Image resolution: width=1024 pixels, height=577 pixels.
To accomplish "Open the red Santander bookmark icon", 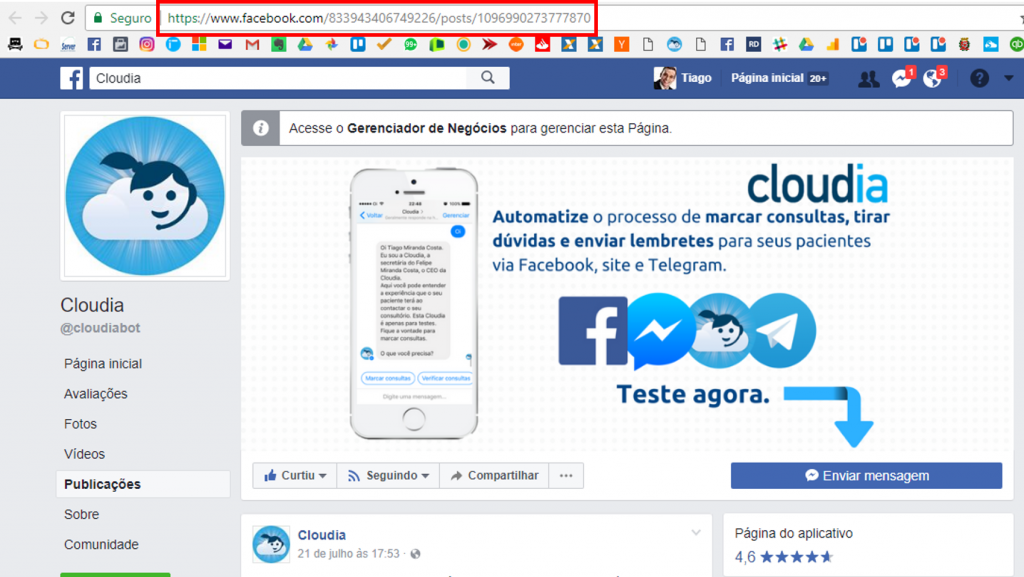I will click(x=542, y=44).
